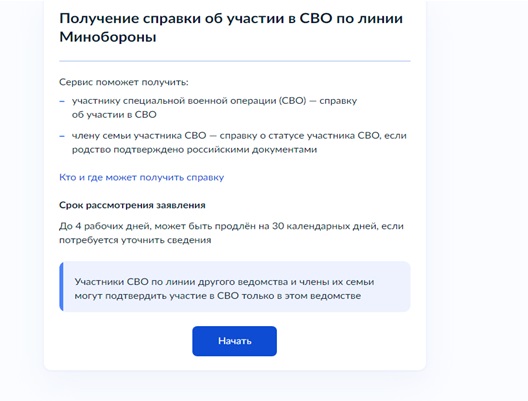This screenshot has height=401, width=528.
Task: Click the участнику специальной военной операции bullet text
Action: coord(214,108)
